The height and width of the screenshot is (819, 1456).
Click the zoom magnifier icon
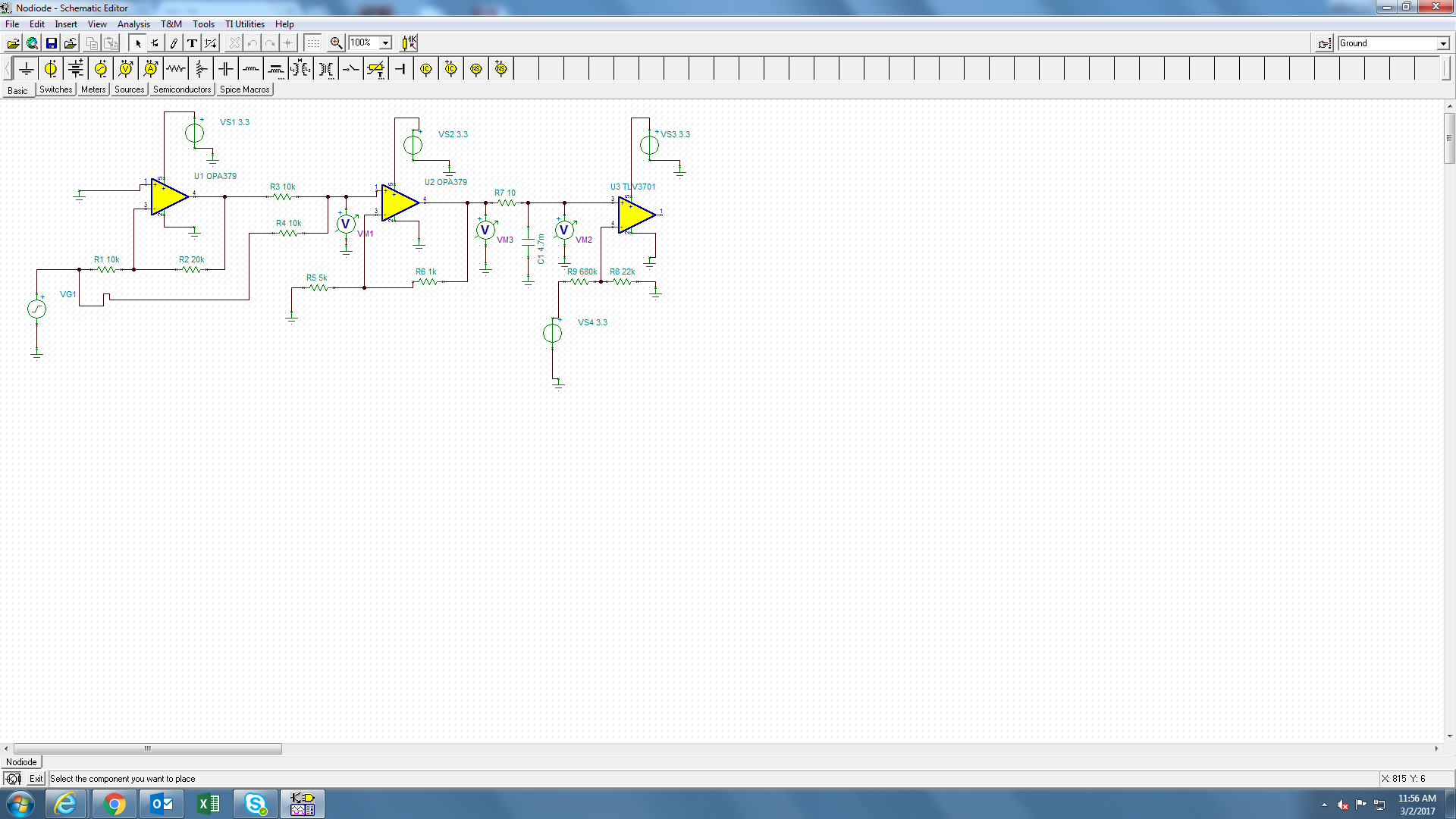336,43
